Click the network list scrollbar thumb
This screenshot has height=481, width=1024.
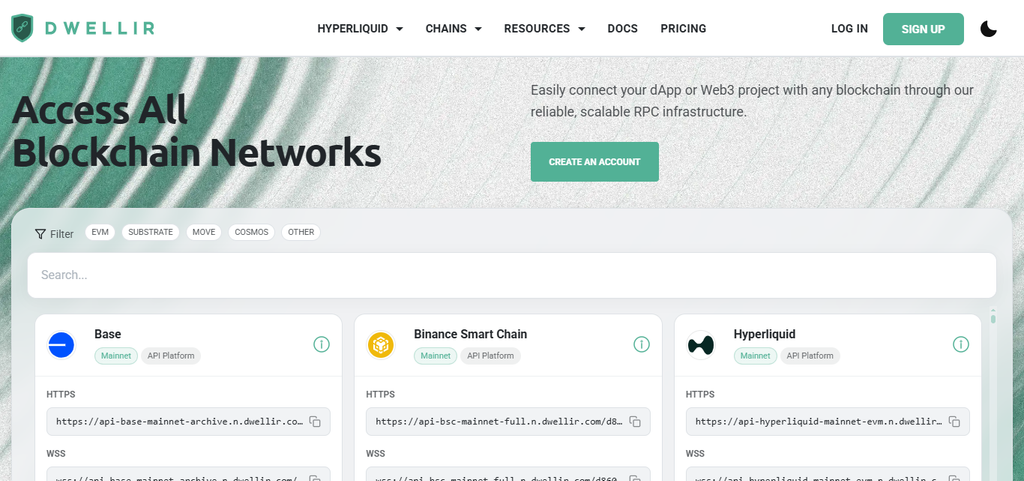[993, 319]
